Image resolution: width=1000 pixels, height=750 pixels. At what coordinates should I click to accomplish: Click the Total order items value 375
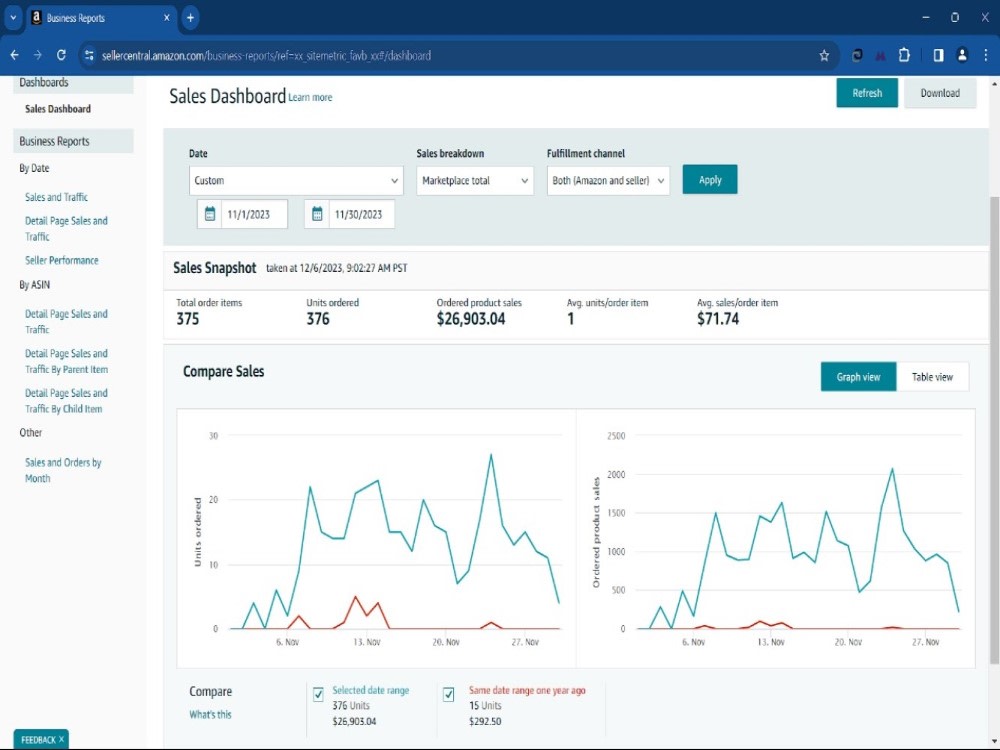188,319
